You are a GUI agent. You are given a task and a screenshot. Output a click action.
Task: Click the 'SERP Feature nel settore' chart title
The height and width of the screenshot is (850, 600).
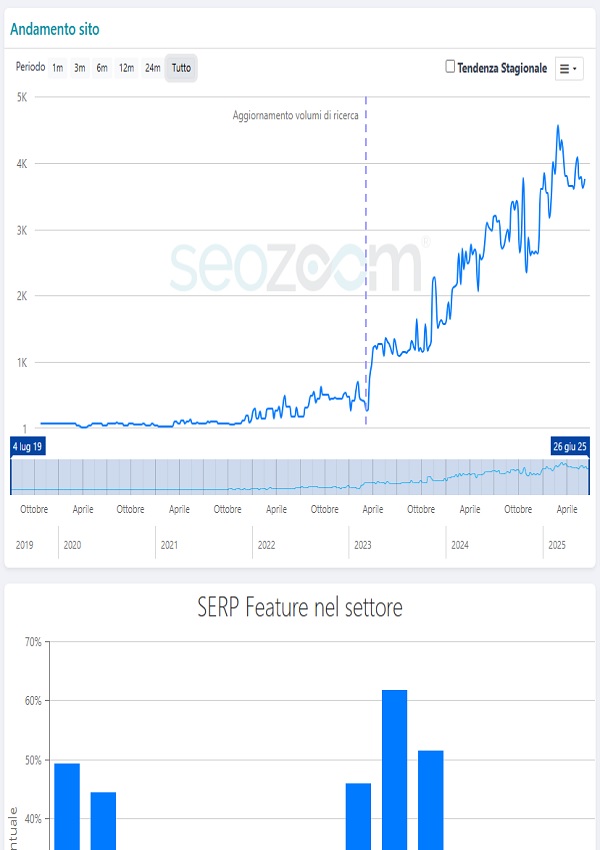299,607
